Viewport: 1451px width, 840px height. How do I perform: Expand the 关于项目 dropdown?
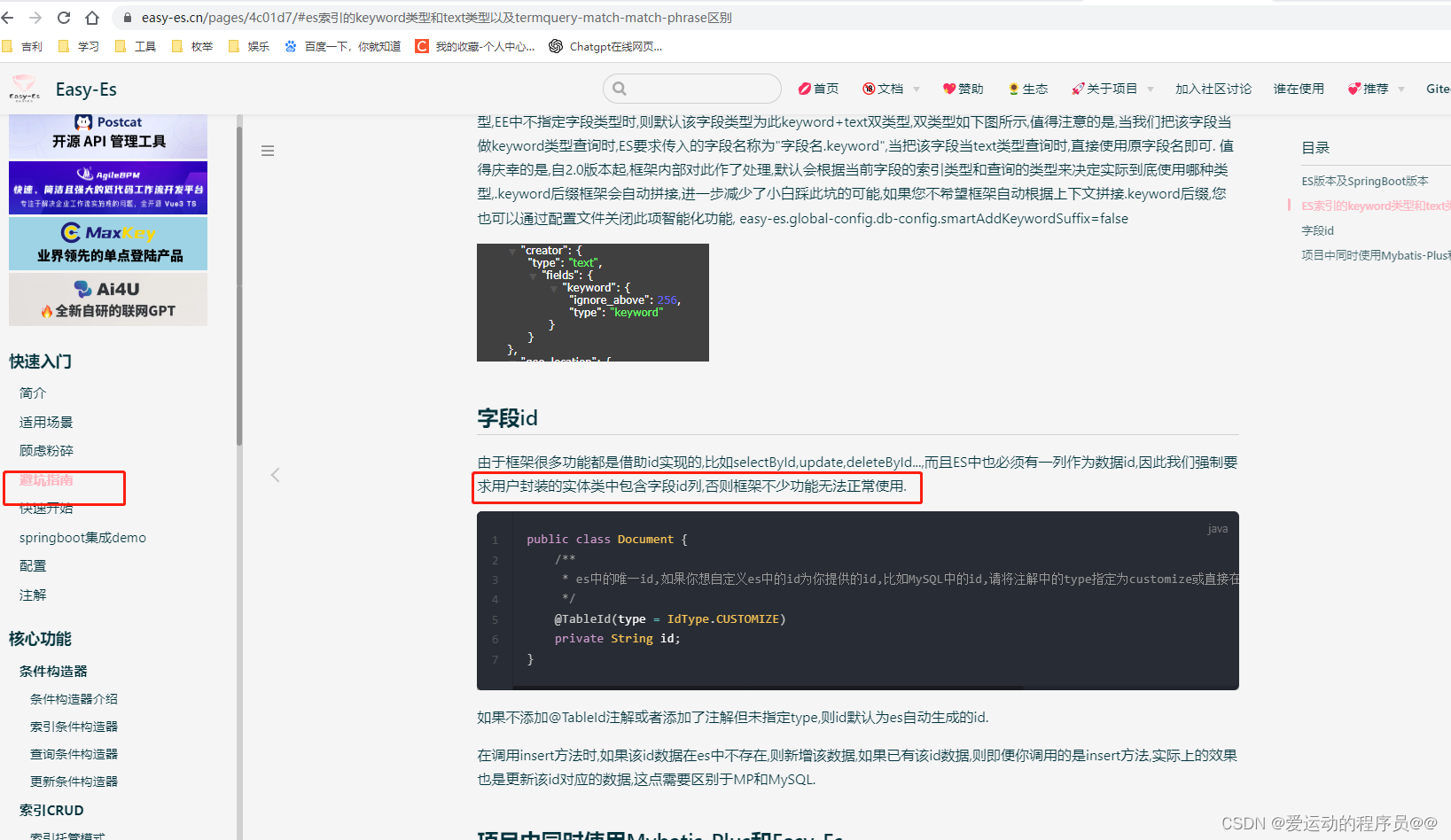[1112, 89]
